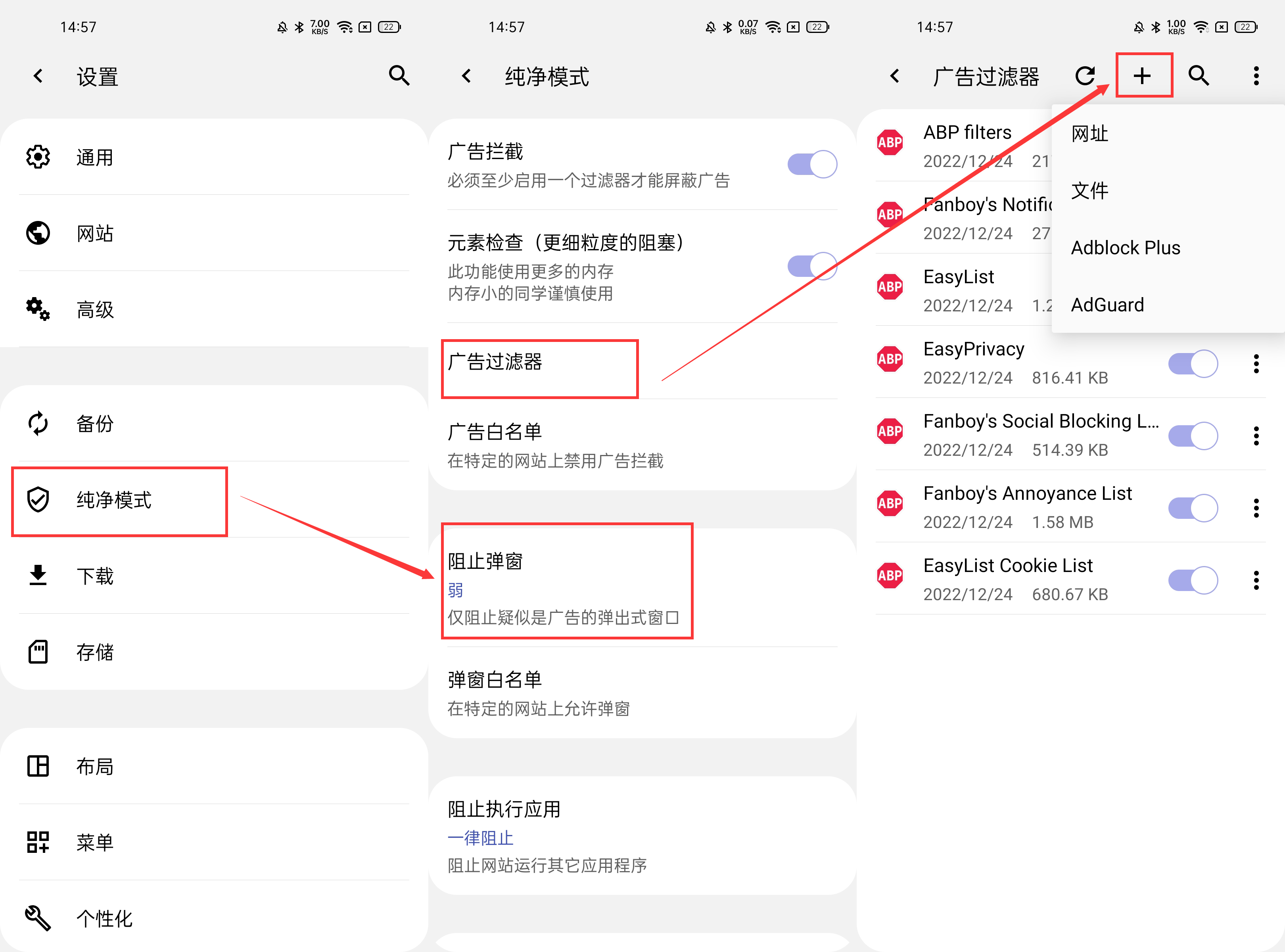Open more options for Fanboy's Annoyance List
This screenshot has height=952, width=1285.
(1256, 508)
